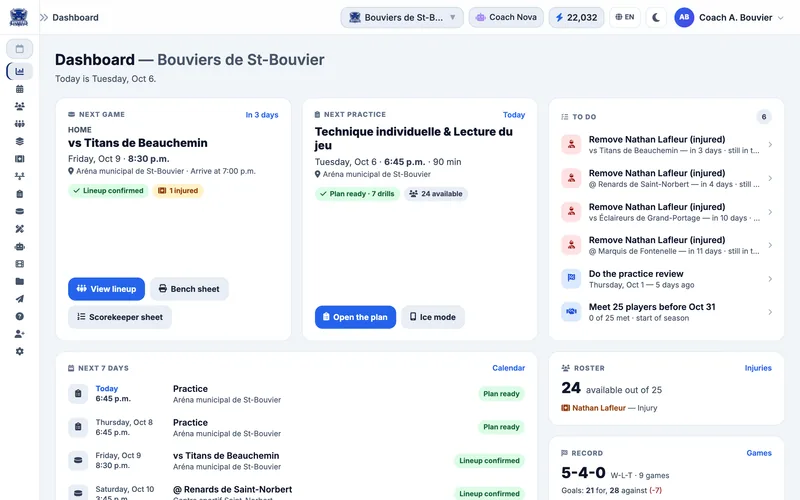Toggle dark mode with the moon icon
The image size is (800, 500).
click(656, 17)
